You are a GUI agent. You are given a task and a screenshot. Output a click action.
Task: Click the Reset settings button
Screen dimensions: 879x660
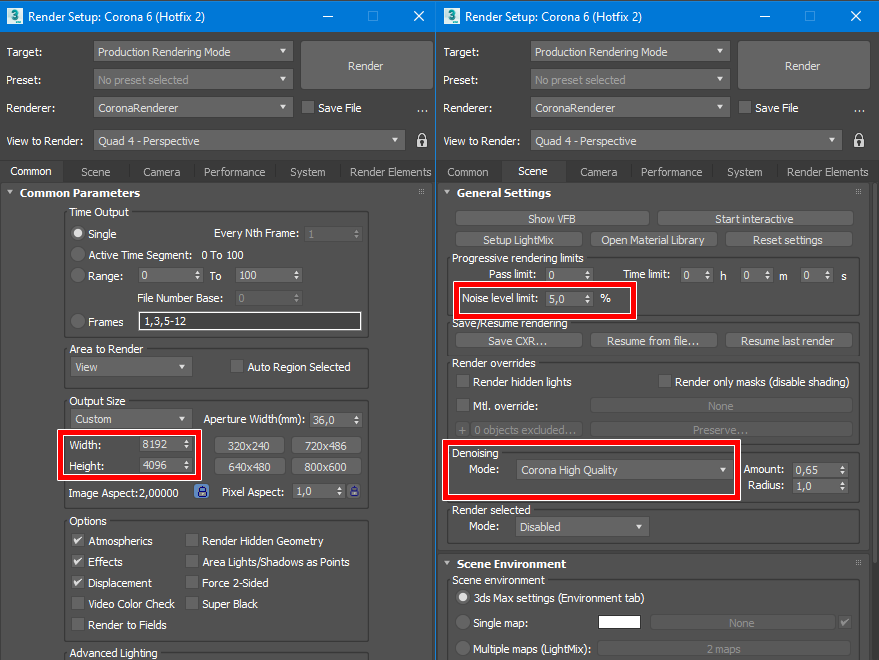788,240
